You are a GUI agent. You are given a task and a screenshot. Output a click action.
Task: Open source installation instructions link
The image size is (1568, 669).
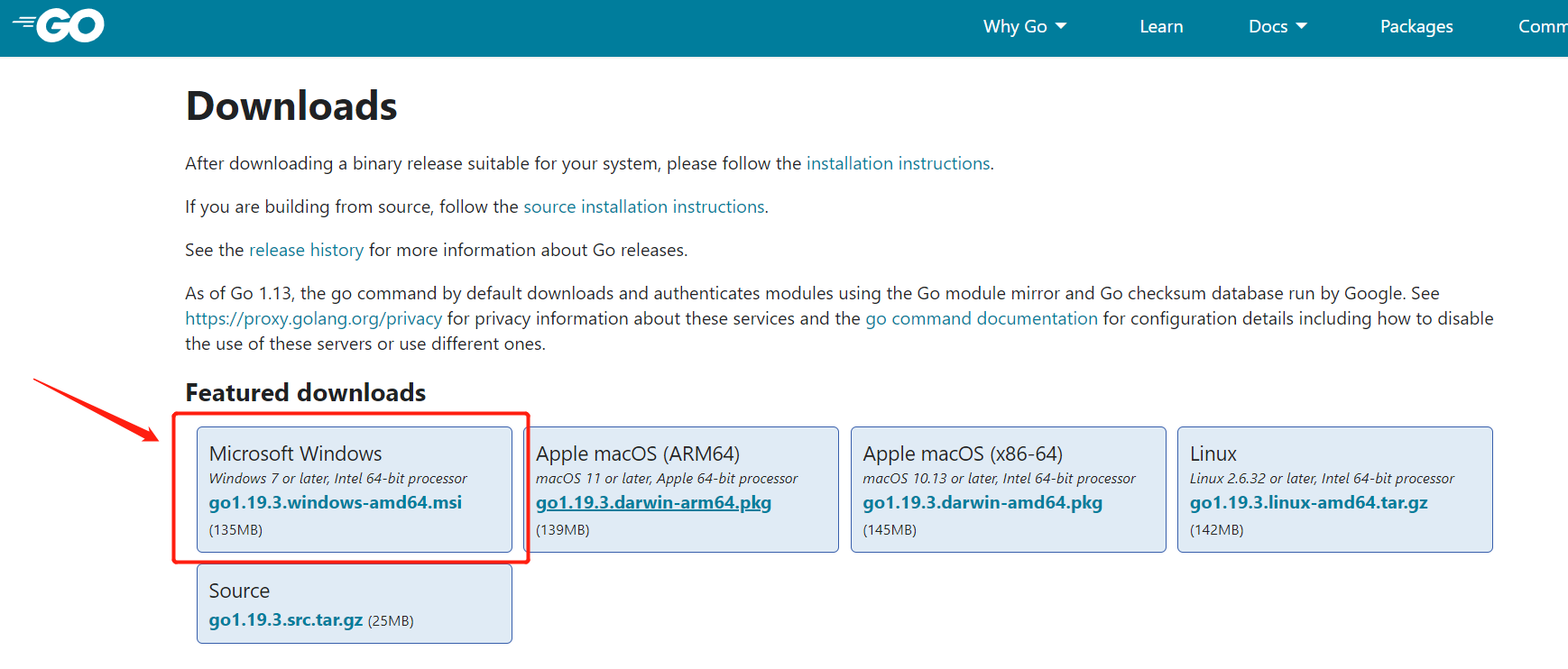click(644, 206)
